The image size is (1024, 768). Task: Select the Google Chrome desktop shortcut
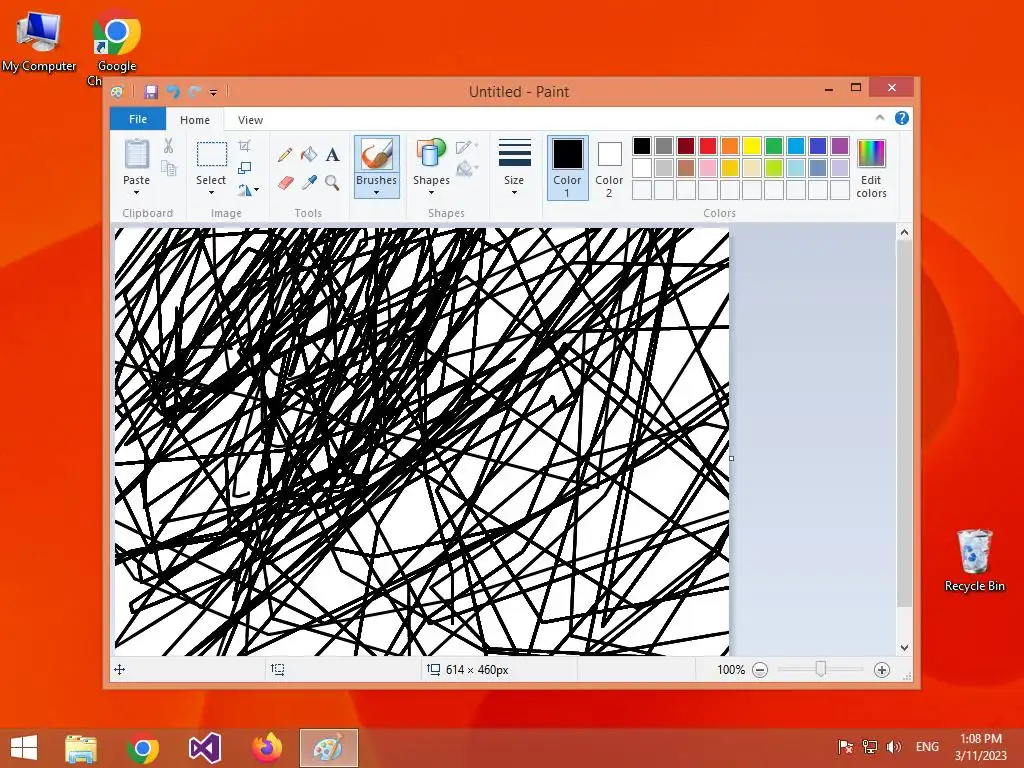coord(117,46)
